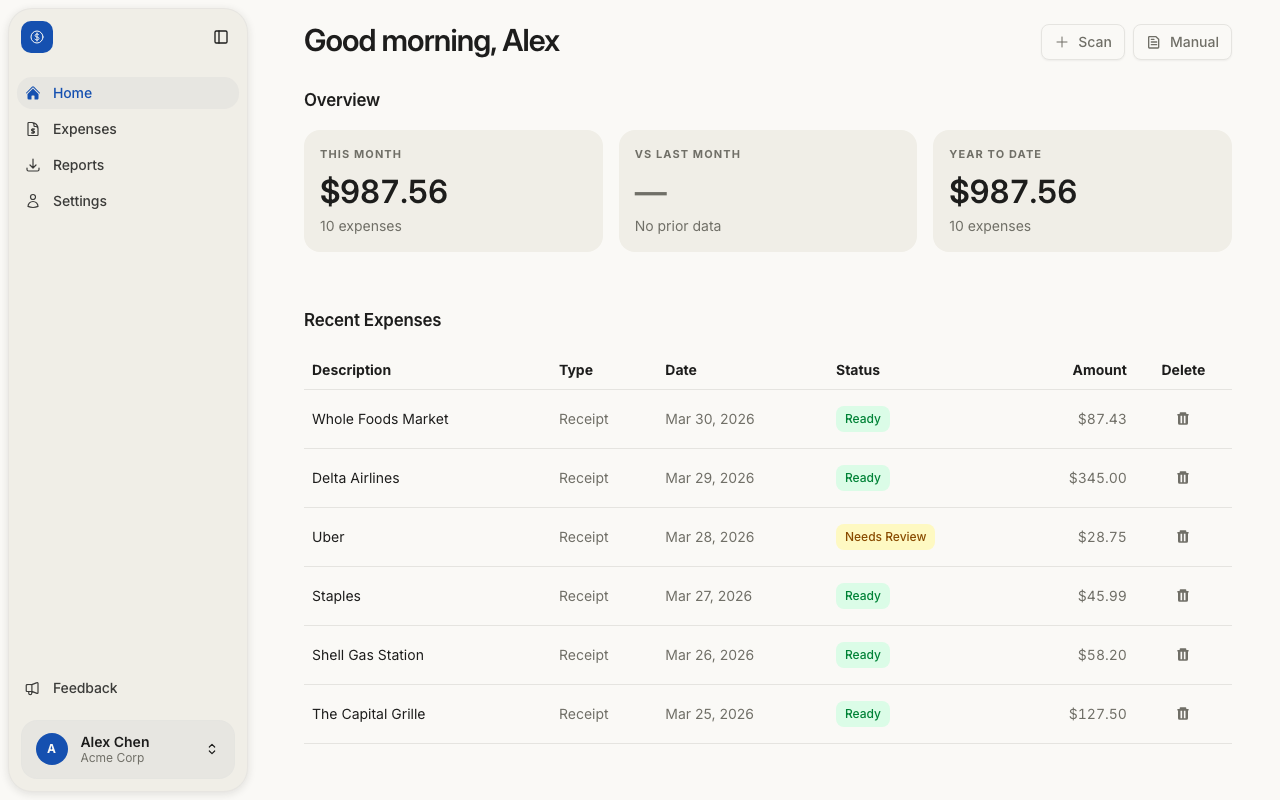
Task: Click the Alex Chen avatar circle
Action: 52,748
